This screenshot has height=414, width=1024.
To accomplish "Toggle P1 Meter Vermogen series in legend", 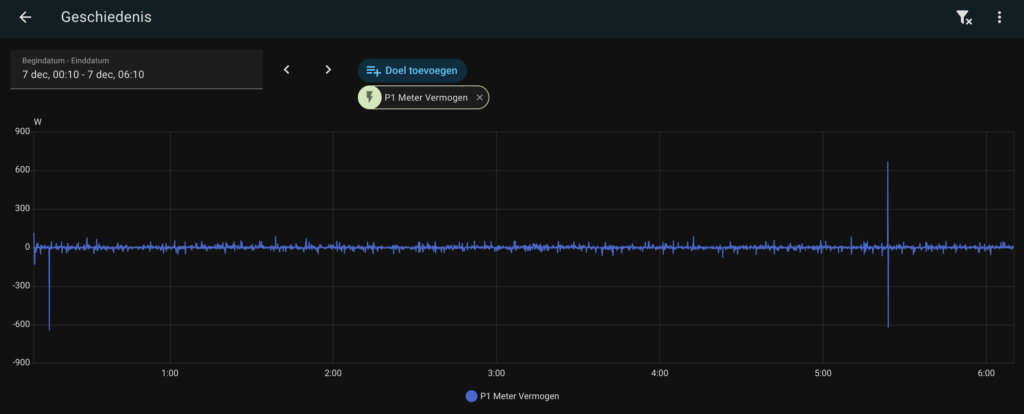I will 519,396.
